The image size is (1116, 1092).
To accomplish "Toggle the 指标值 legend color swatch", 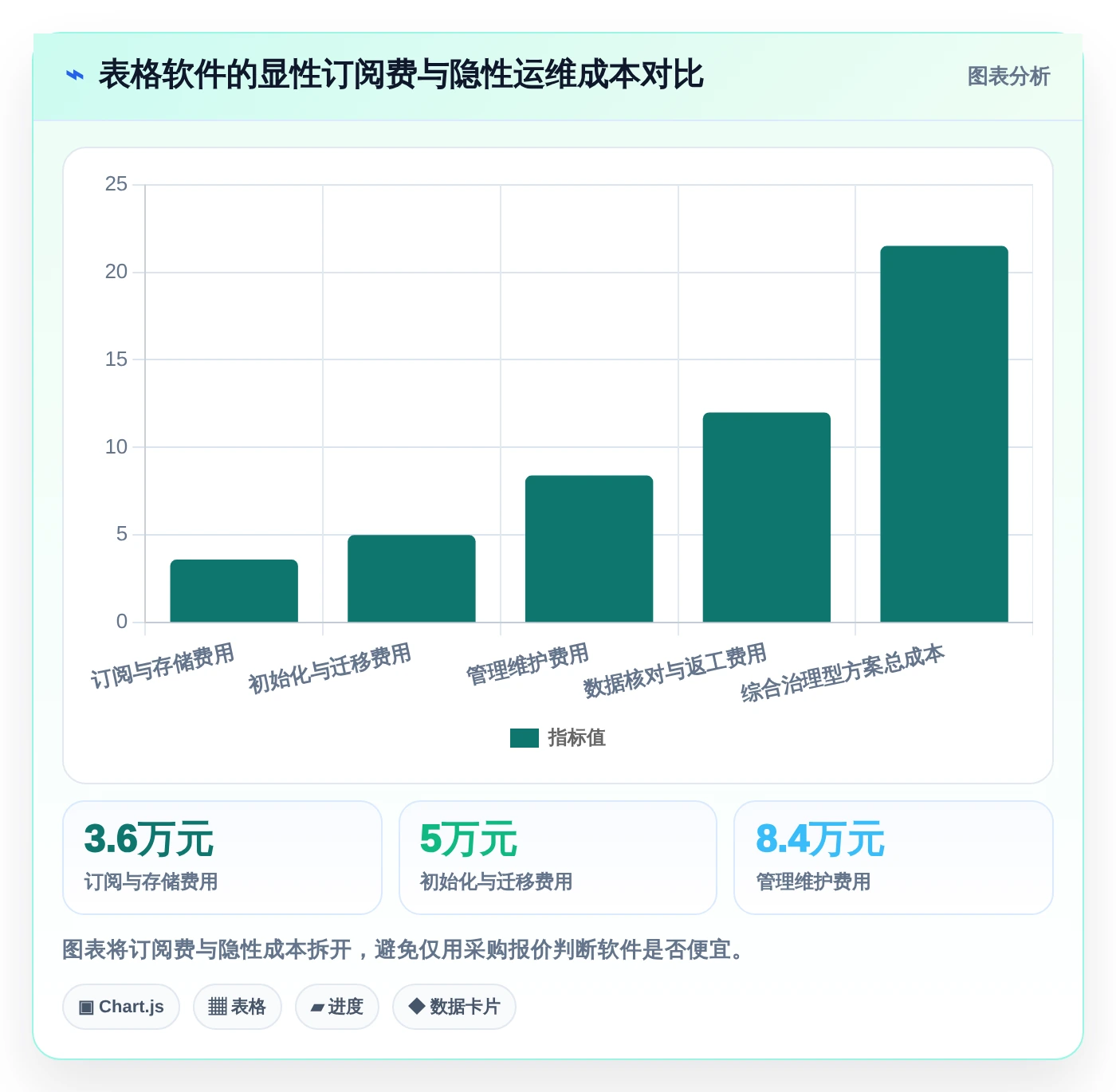I will [x=525, y=738].
